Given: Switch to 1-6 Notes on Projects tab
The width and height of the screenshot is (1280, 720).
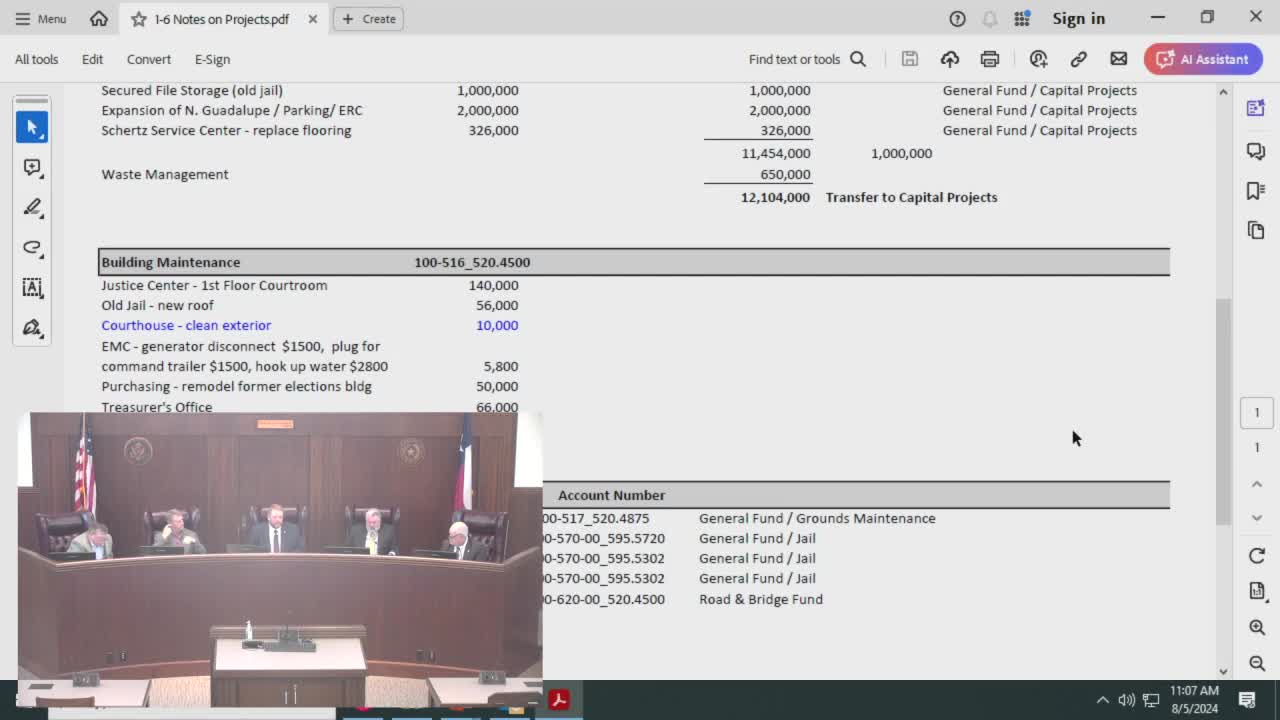Looking at the screenshot, I should [221, 19].
